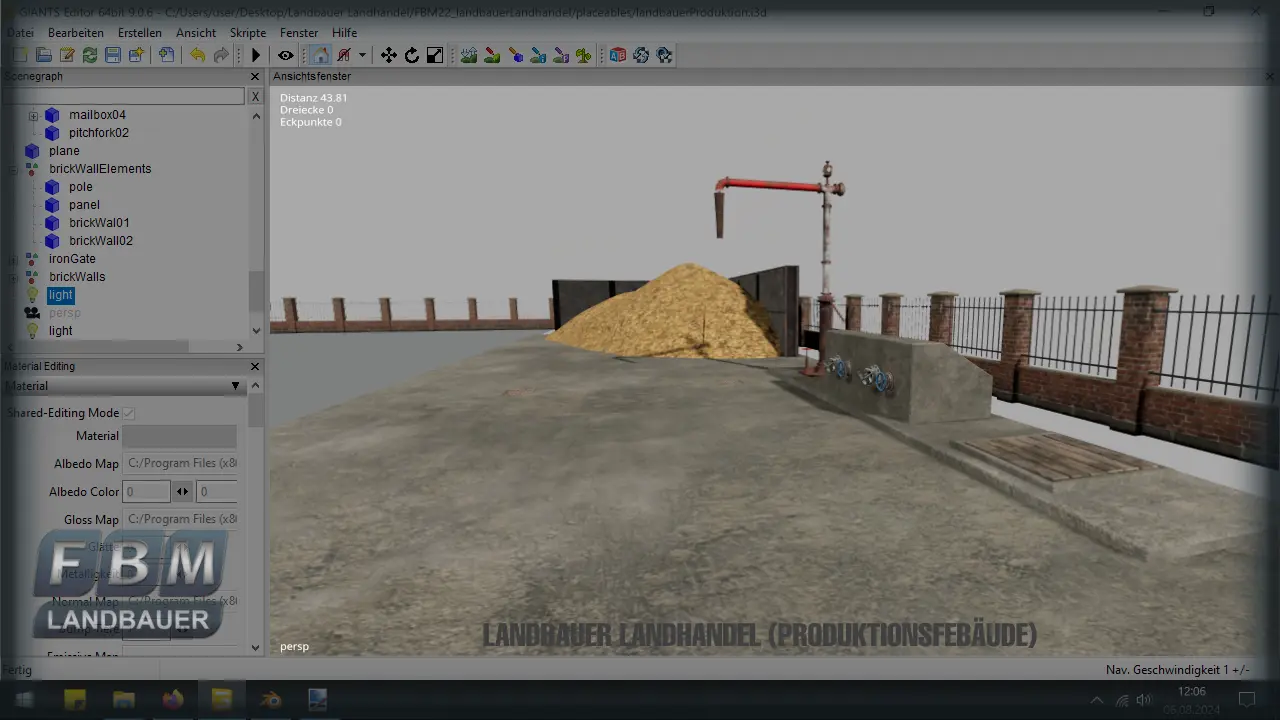Viewport: 1280px width, 720px height.
Task: Undo the last action using the toolbar arrow
Action: click(x=198, y=55)
